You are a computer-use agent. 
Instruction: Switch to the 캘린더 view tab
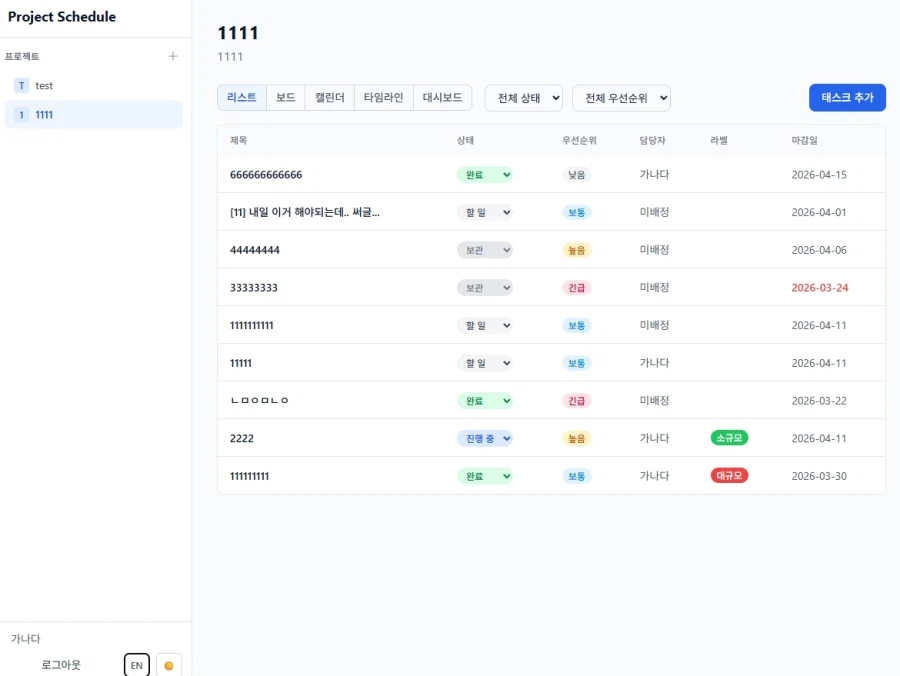[x=329, y=98]
